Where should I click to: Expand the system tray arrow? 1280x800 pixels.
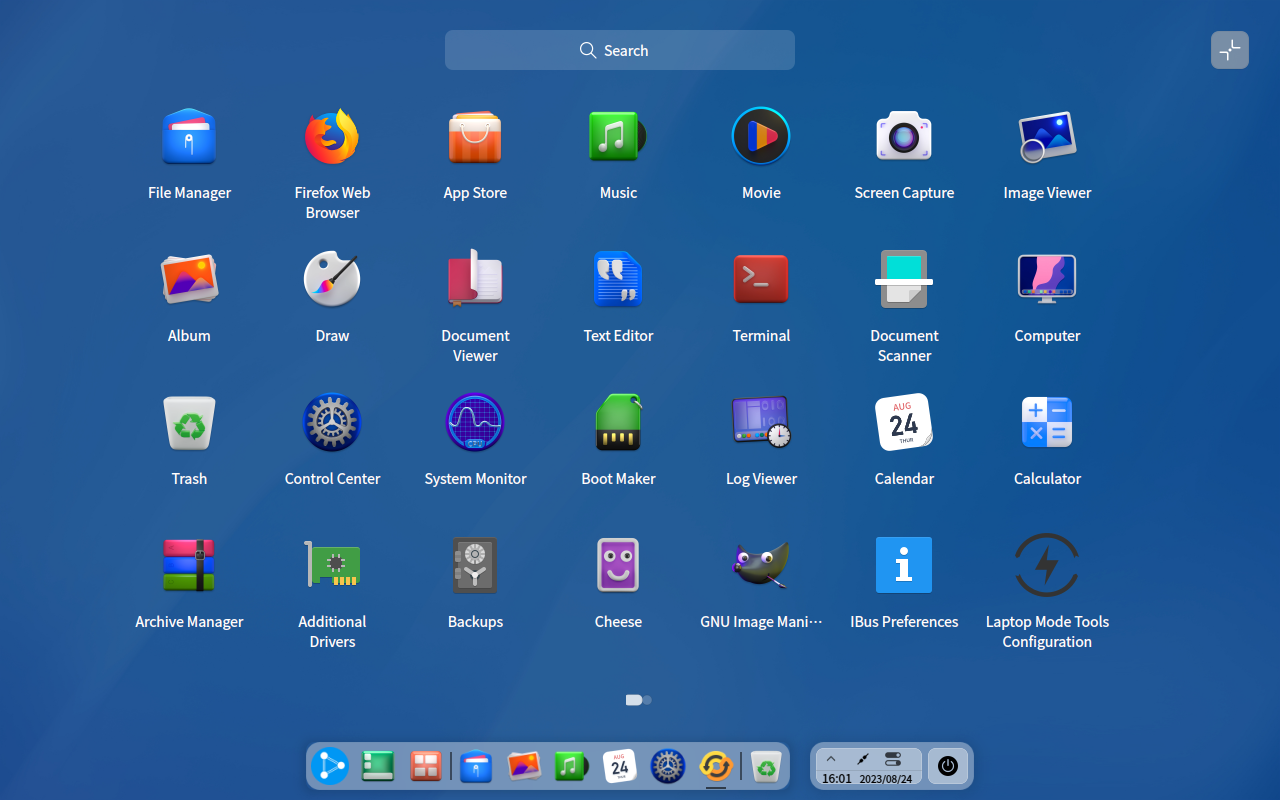831,759
